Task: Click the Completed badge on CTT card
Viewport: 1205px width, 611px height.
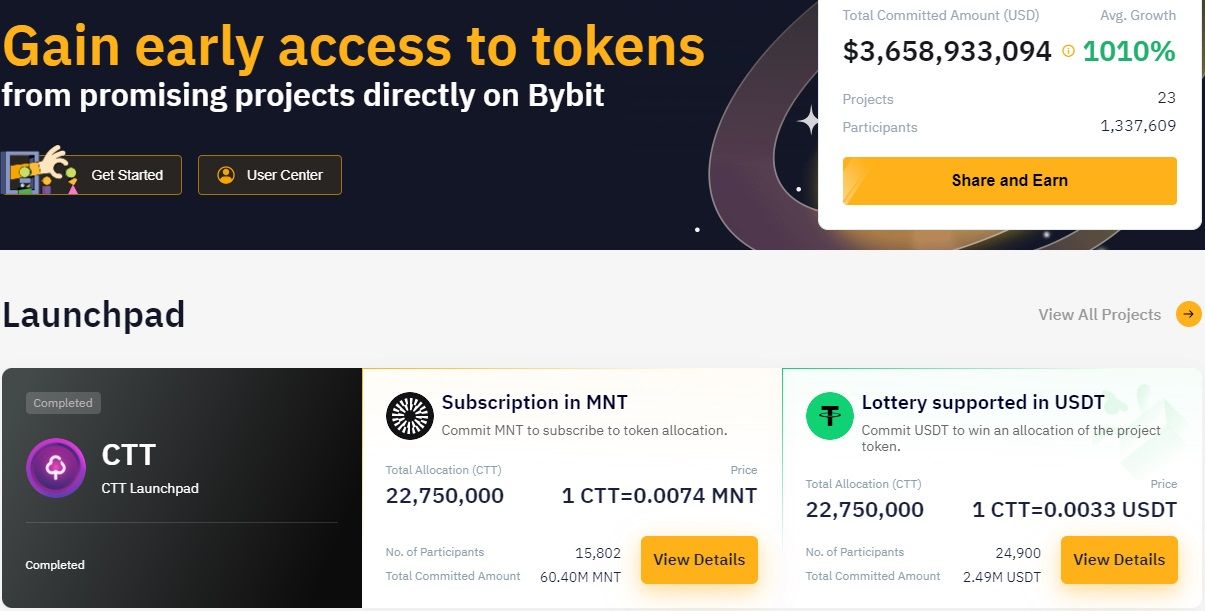Action: click(x=63, y=403)
